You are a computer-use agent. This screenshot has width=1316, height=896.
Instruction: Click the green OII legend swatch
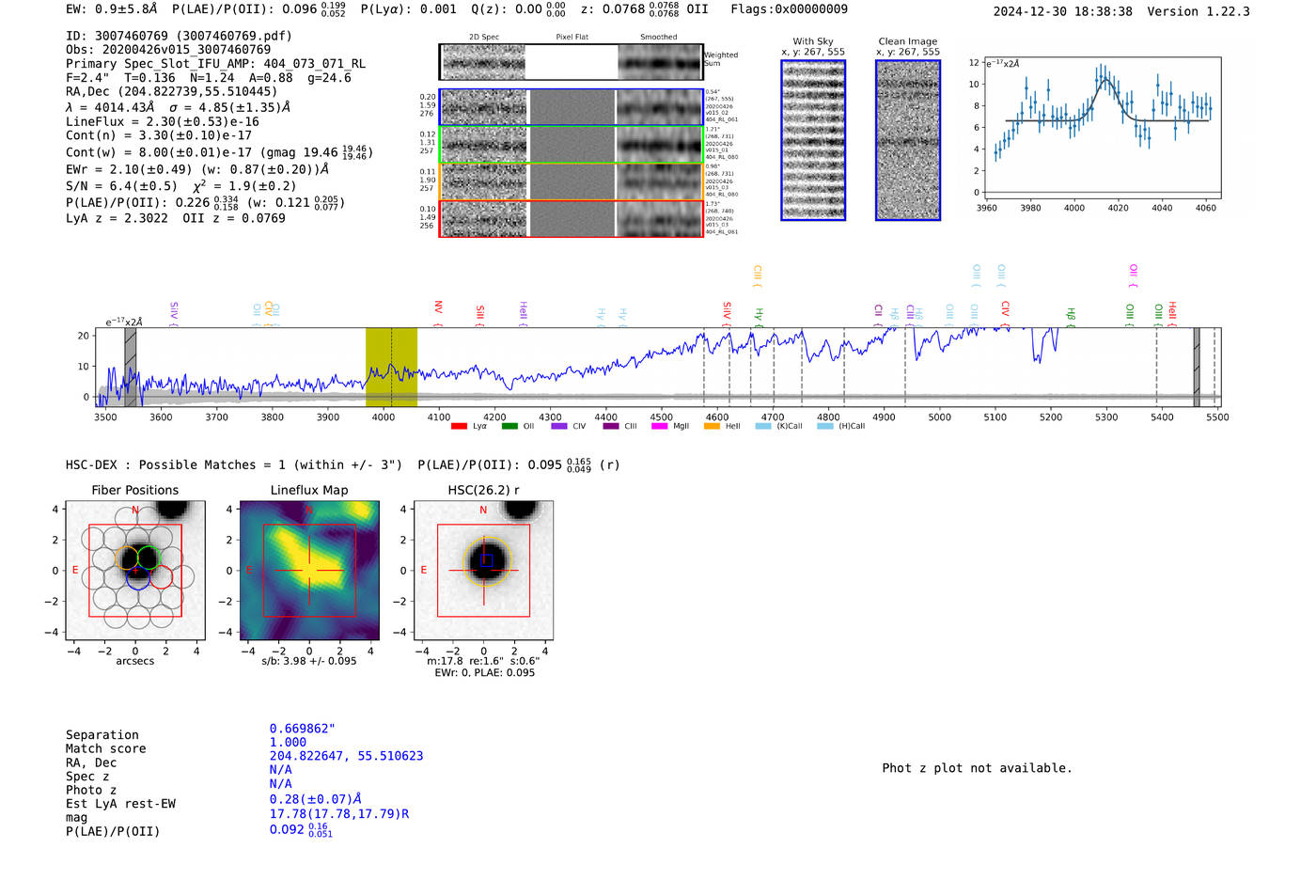(x=509, y=426)
